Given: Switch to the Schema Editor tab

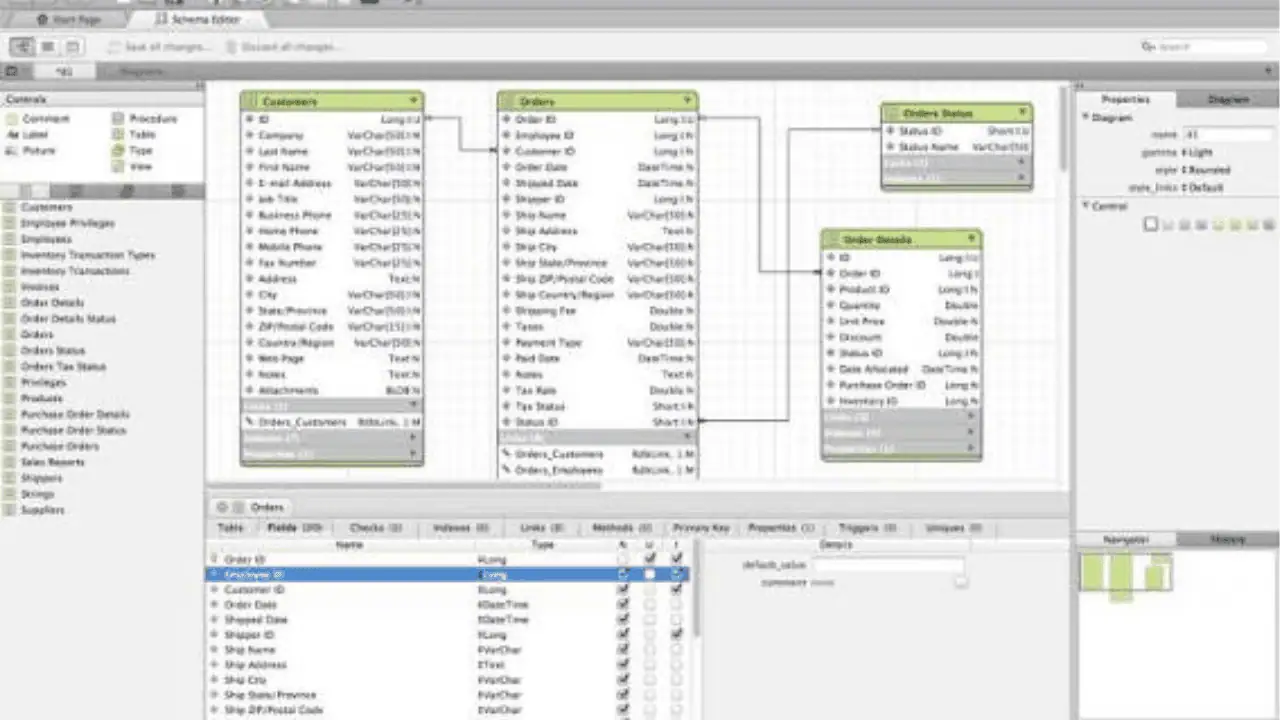Looking at the screenshot, I should click(x=199, y=19).
